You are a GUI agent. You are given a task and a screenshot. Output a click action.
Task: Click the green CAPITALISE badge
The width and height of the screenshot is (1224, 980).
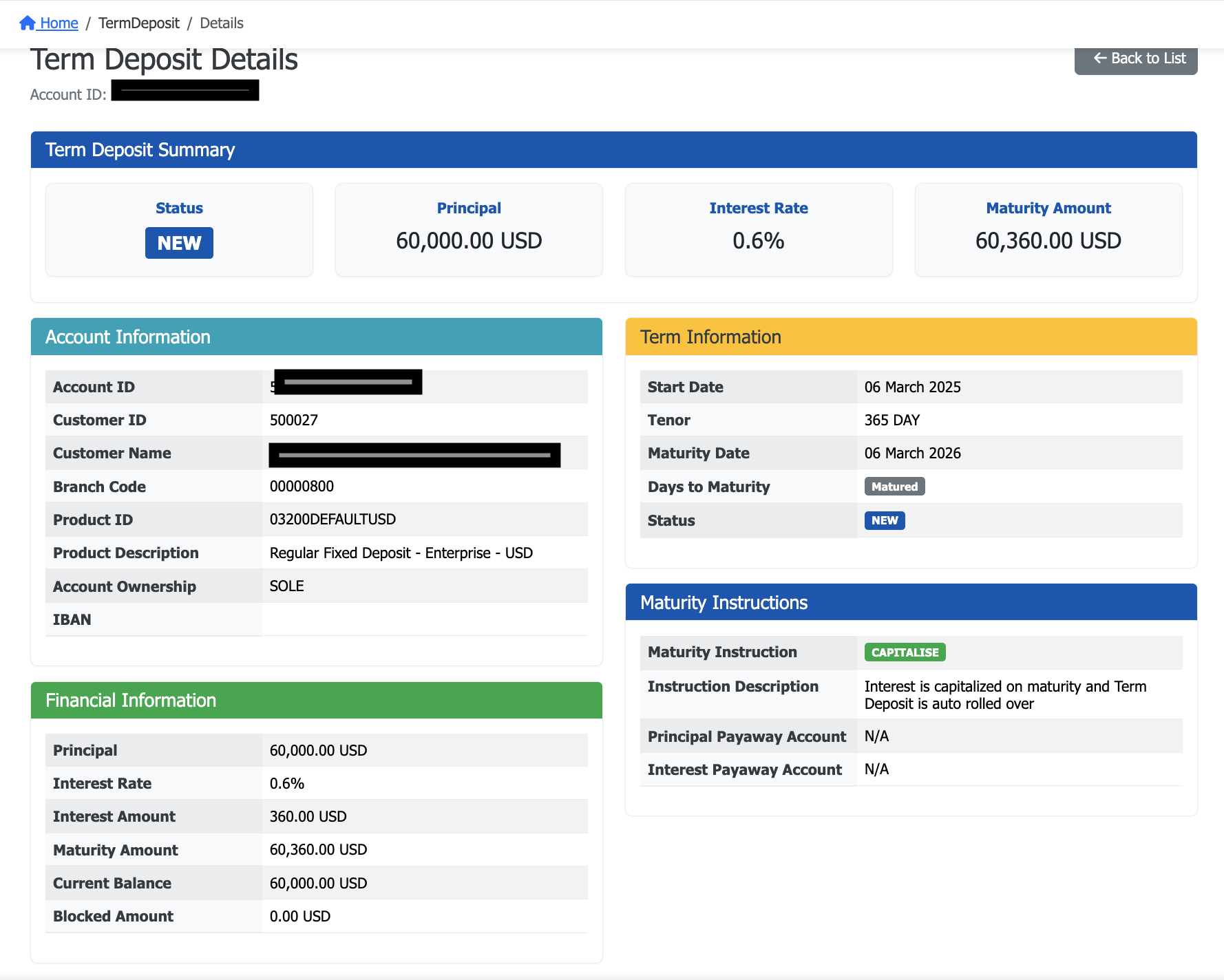pos(905,652)
